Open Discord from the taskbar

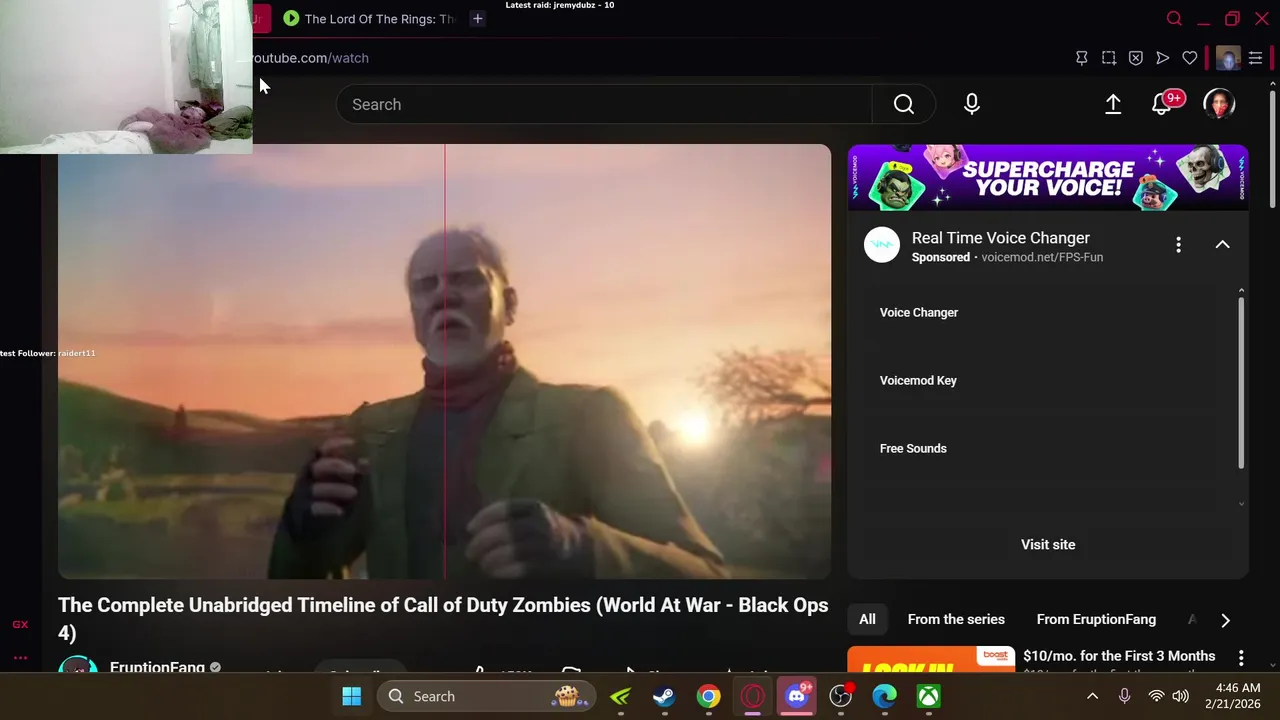[x=797, y=696]
